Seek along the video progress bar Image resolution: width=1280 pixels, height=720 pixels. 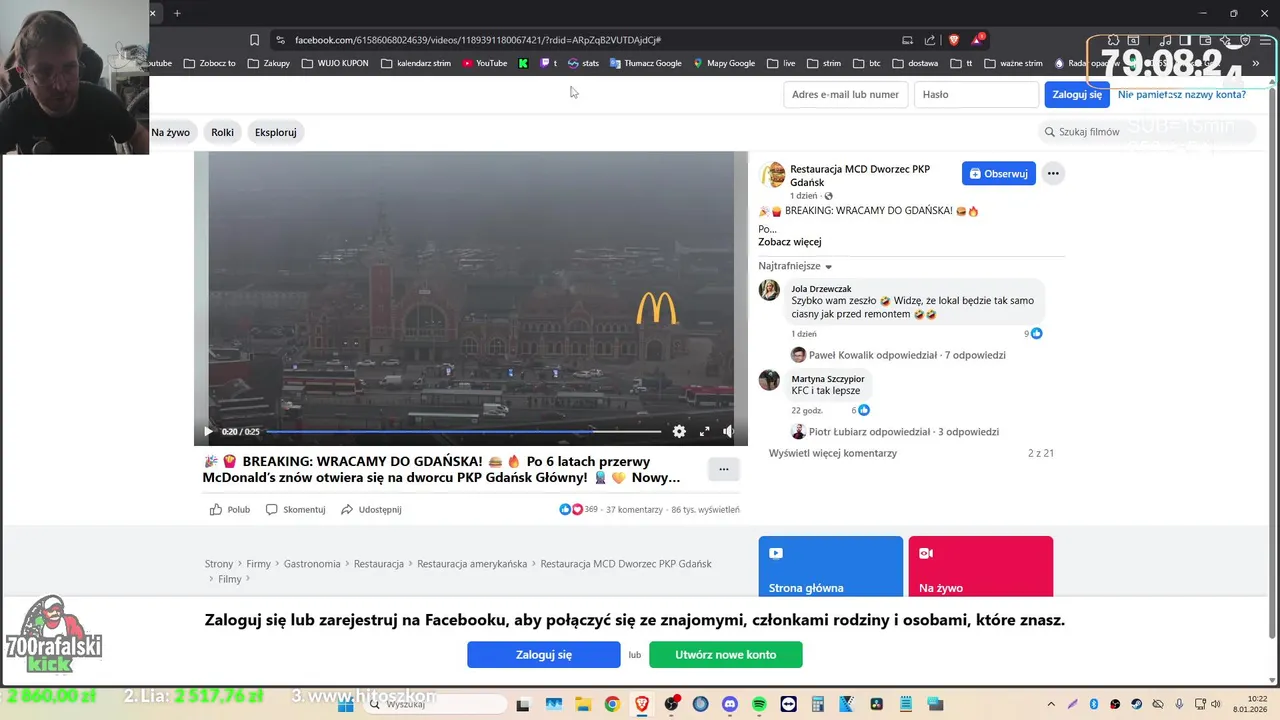[x=463, y=432]
